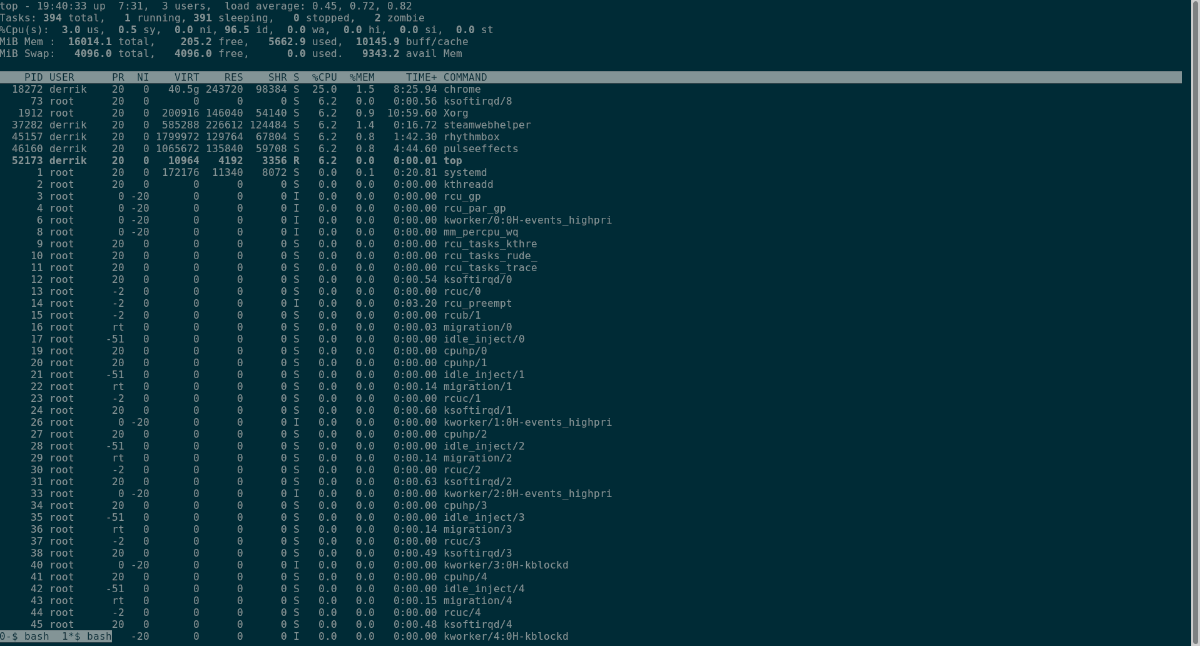Select the rcu_par_gp command name
This screenshot has height=646, width=1200.
[x=475, y=208]
